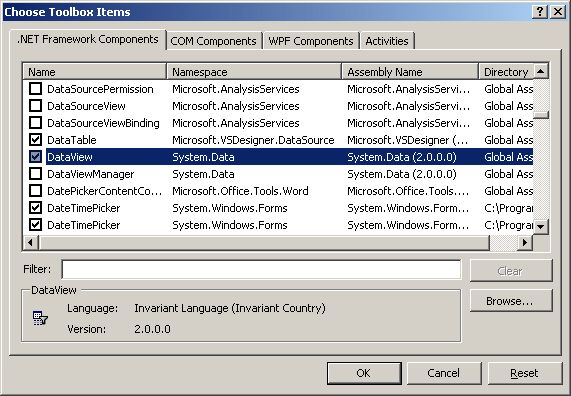This screenshot has height=396, width=571.
Task: Click the OK button
Action: tap(364, 373)
